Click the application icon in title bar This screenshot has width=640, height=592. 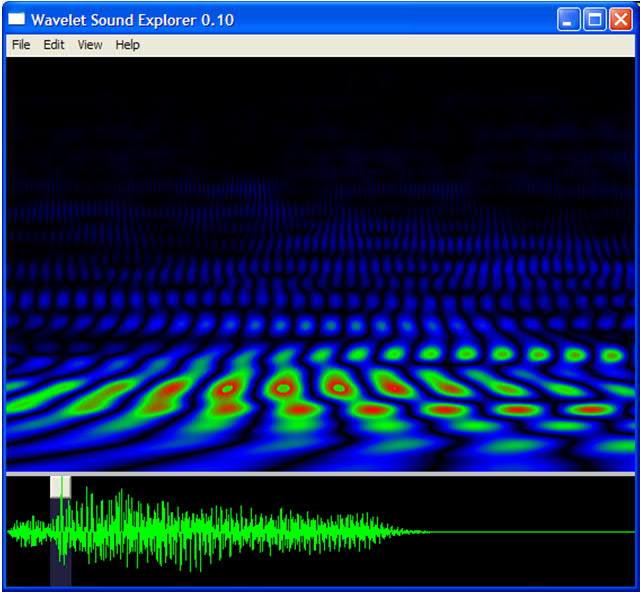click(17, 19)
